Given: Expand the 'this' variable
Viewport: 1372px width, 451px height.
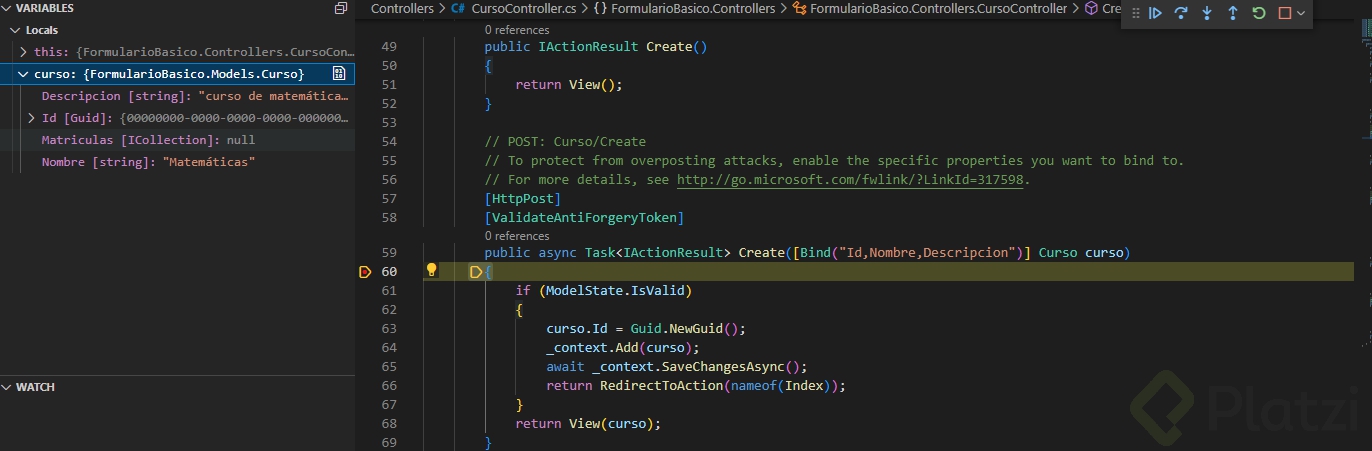Looking at the screenshot, I should click(24, 51).
